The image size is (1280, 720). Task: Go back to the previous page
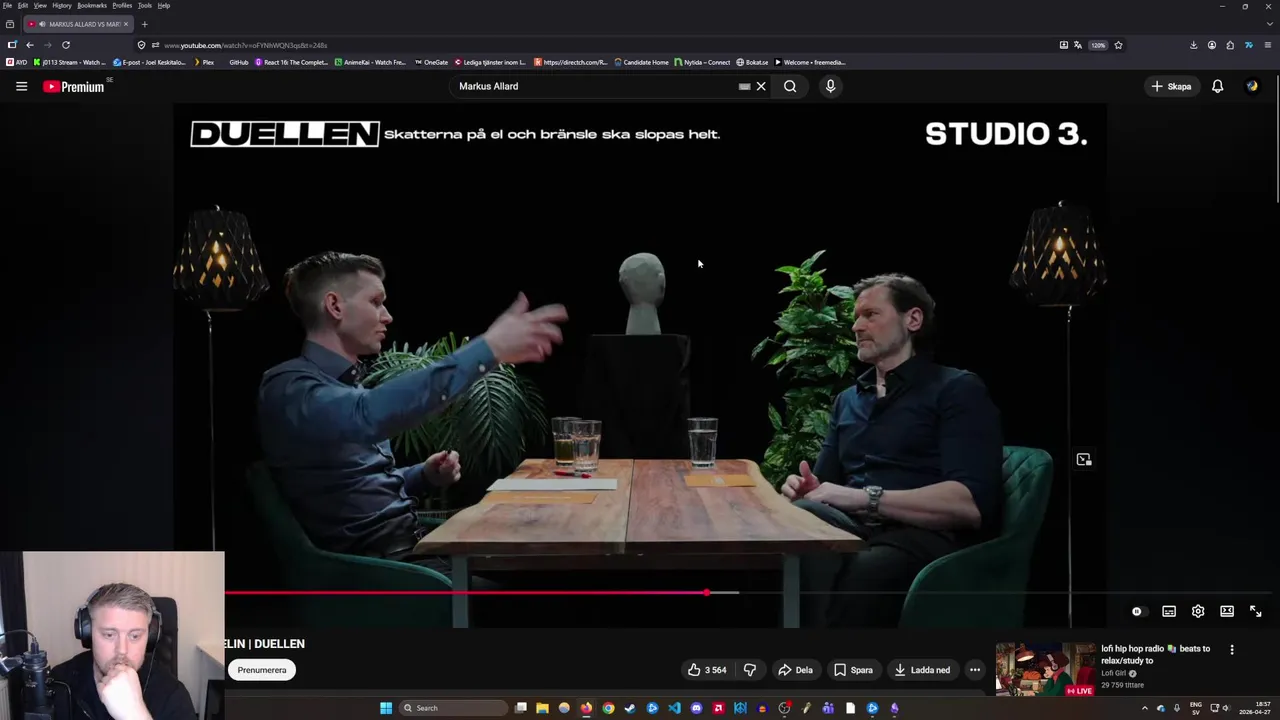tap(30, 45)
